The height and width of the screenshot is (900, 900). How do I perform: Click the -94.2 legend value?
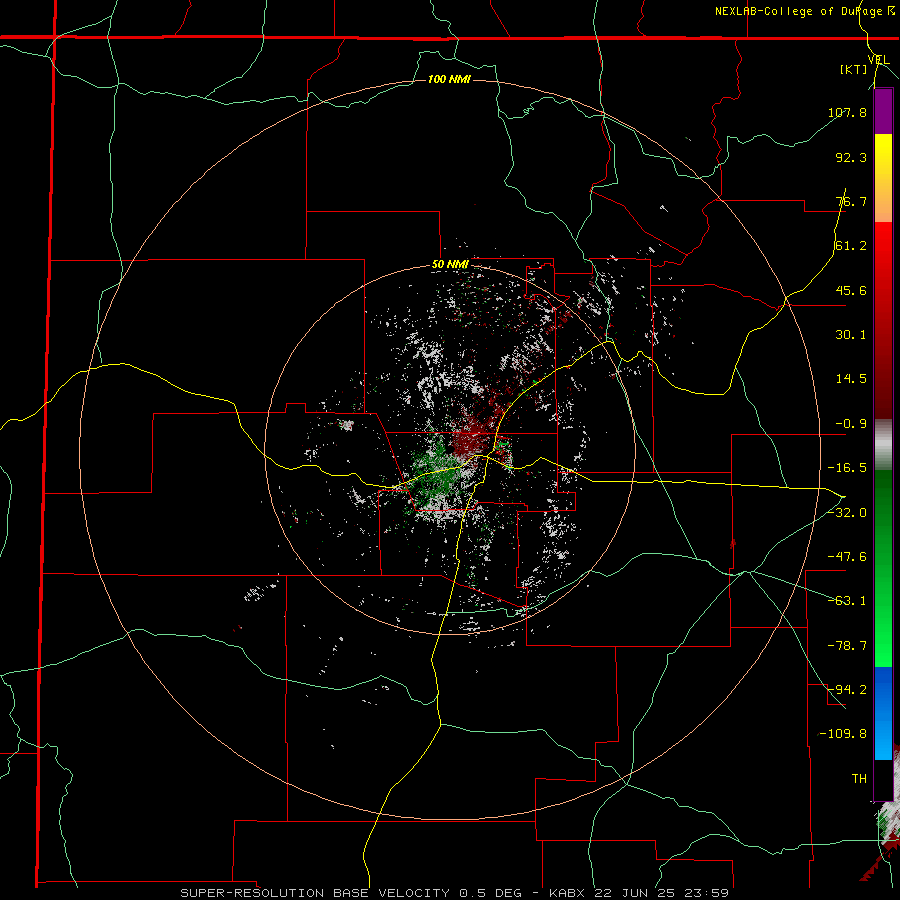click(x=847, y=690)
